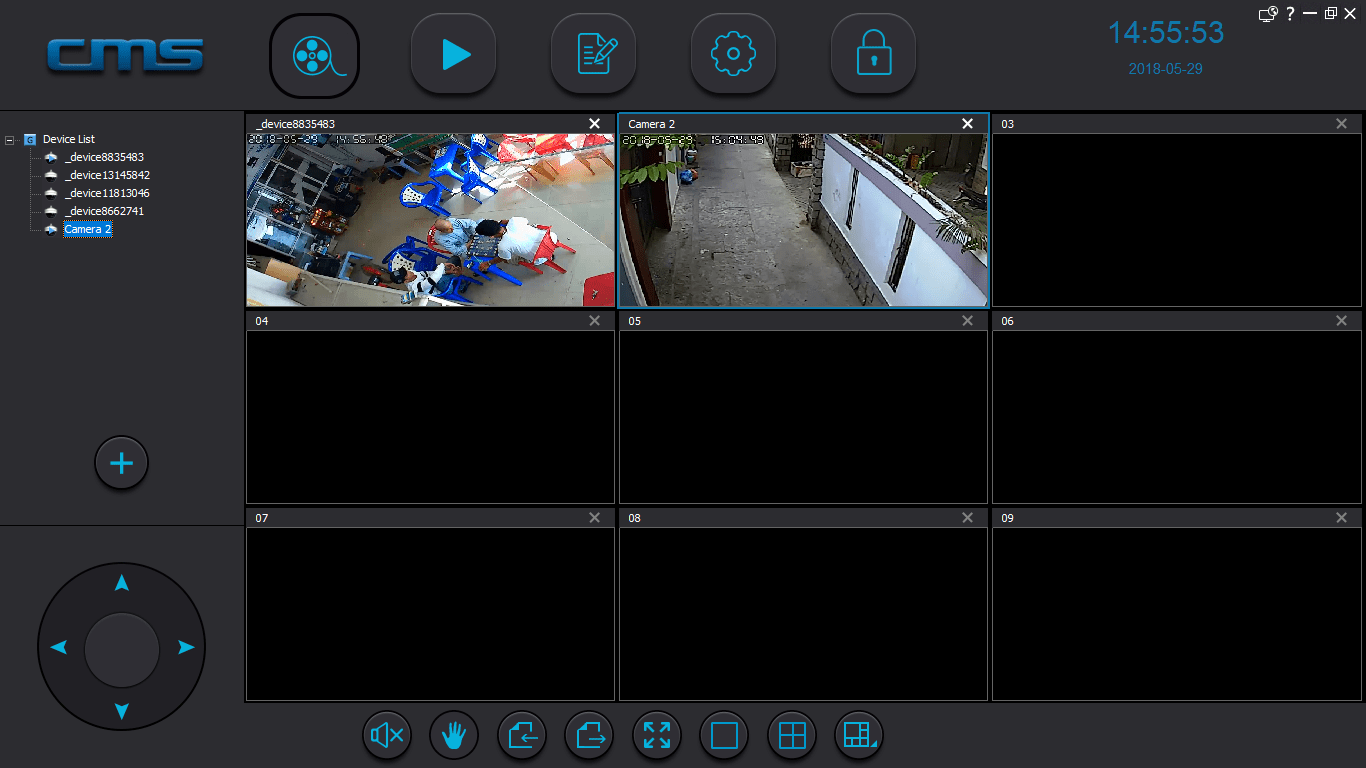Image resolution: width=1366 pixels, height=768 pixels.
Task: Click the 2018-05-29 date text
Action: tap(1165, 69)
